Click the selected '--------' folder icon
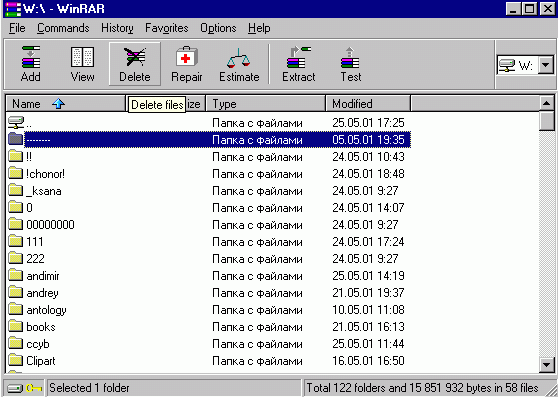This screenshot has width=558, height=397. (x=15, y=139)
